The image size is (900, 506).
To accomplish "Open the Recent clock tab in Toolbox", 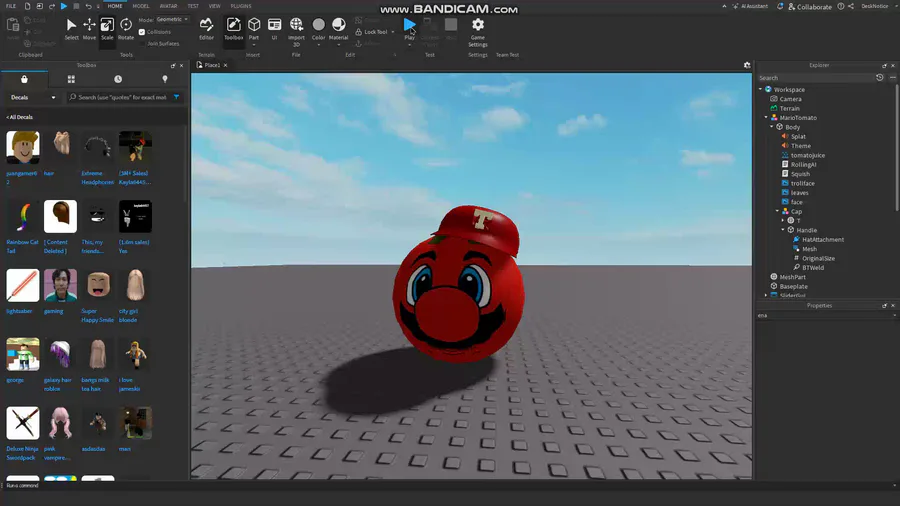I will (118, 79).
